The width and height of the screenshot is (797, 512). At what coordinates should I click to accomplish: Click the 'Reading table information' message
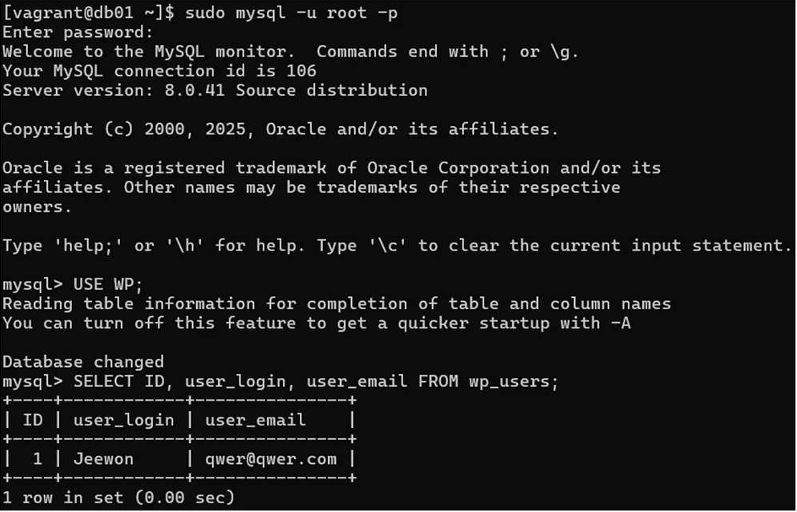[336, 303]
